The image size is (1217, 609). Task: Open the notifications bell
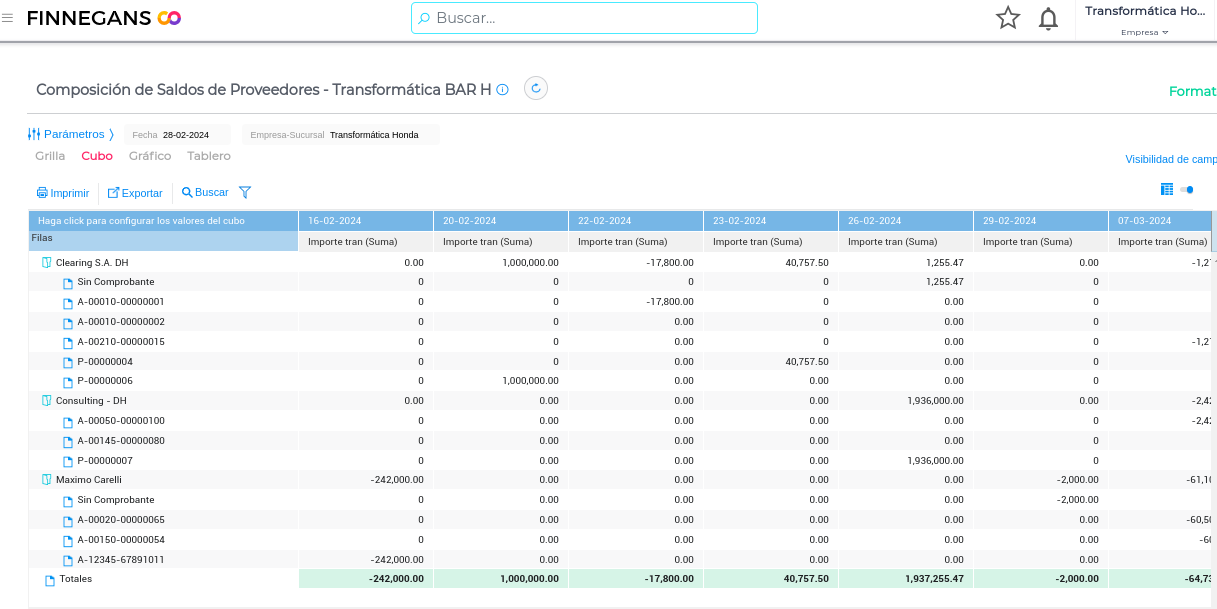point(1048,18)
